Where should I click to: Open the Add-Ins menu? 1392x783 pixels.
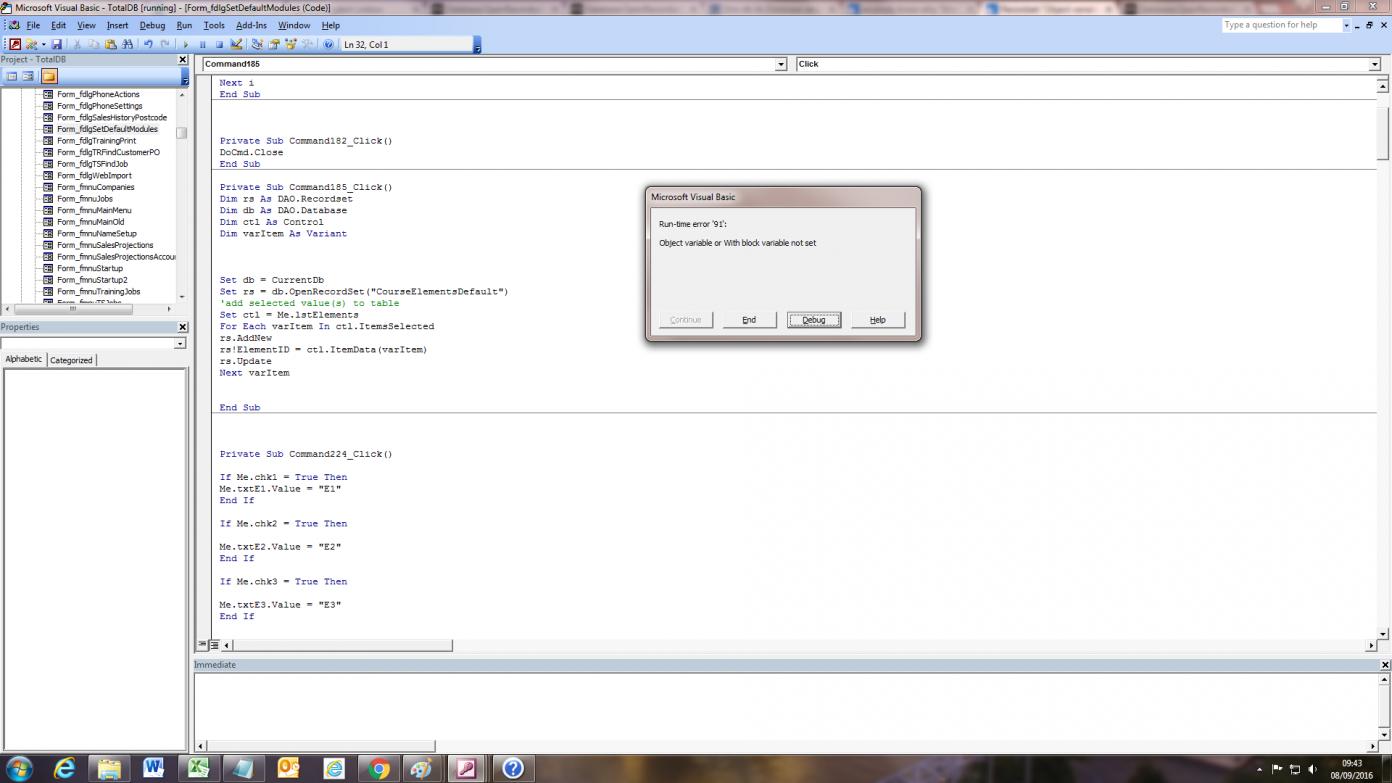coord(252,25)
